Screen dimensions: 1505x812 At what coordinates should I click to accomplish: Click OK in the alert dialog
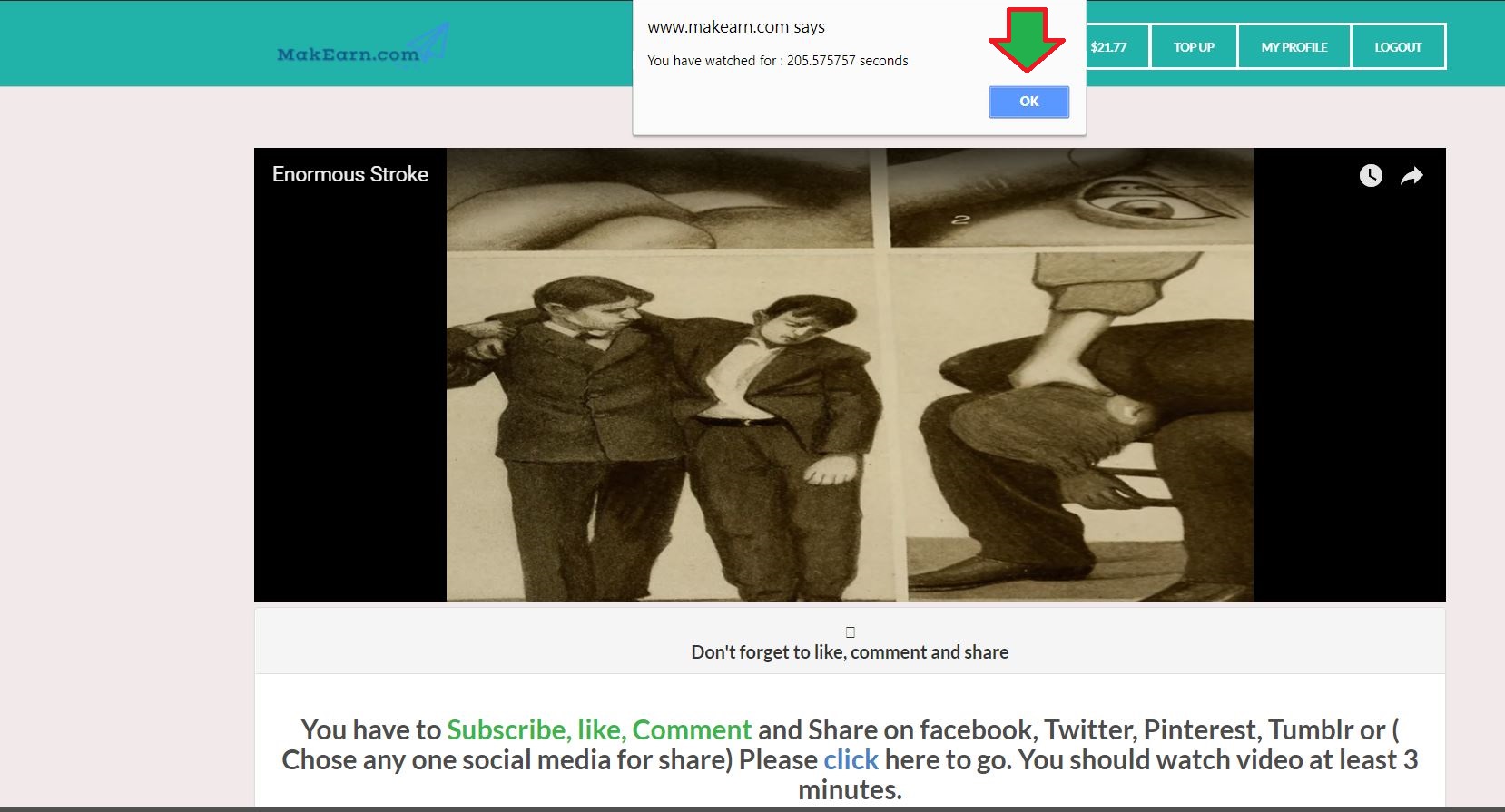1028,102
